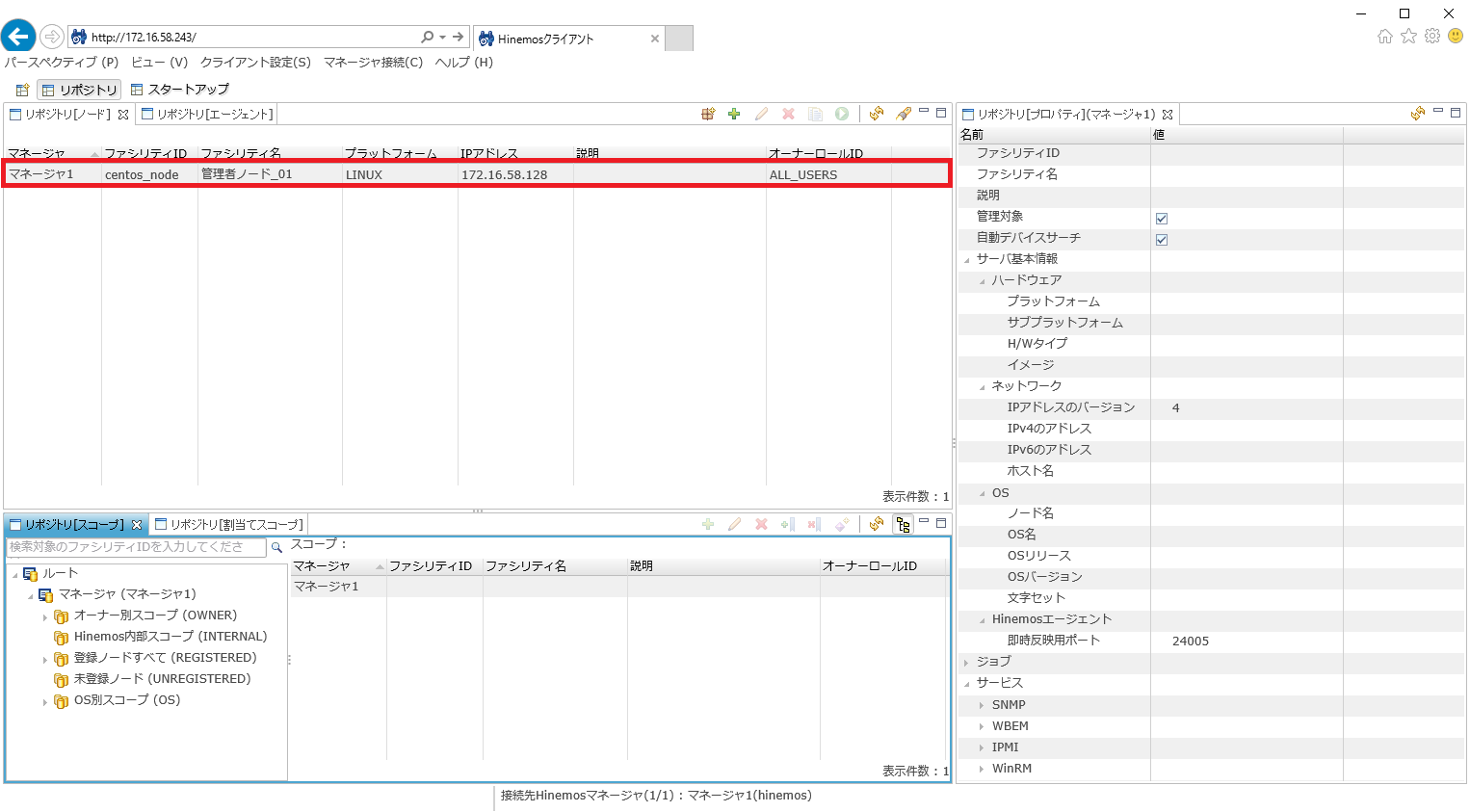
Task: Click diamond icon in scope view toolbar
Action: pyautogui.click(x=841, y=524)
